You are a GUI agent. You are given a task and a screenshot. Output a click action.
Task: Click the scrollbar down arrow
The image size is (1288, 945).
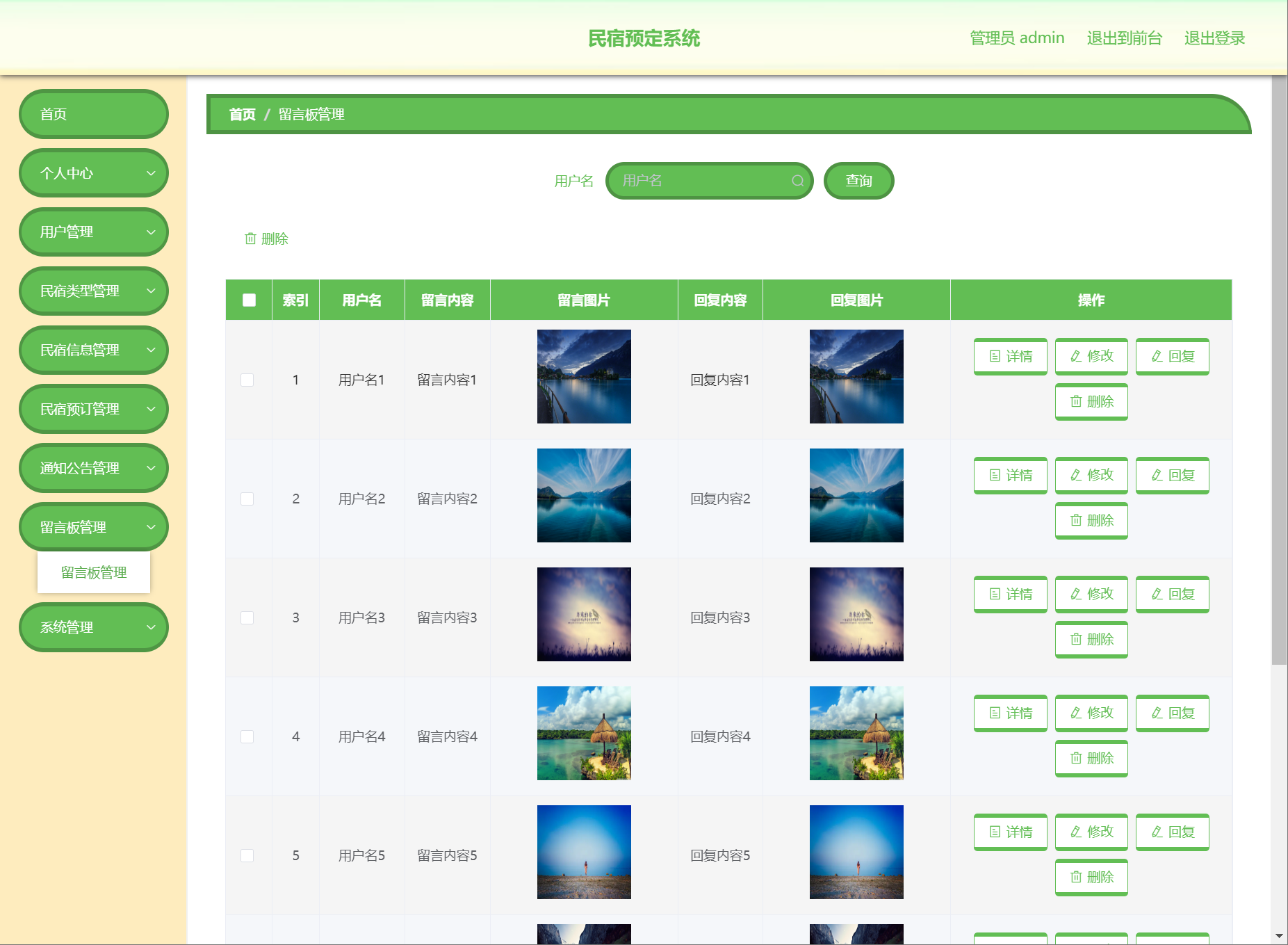click(x=1279, y=937)
